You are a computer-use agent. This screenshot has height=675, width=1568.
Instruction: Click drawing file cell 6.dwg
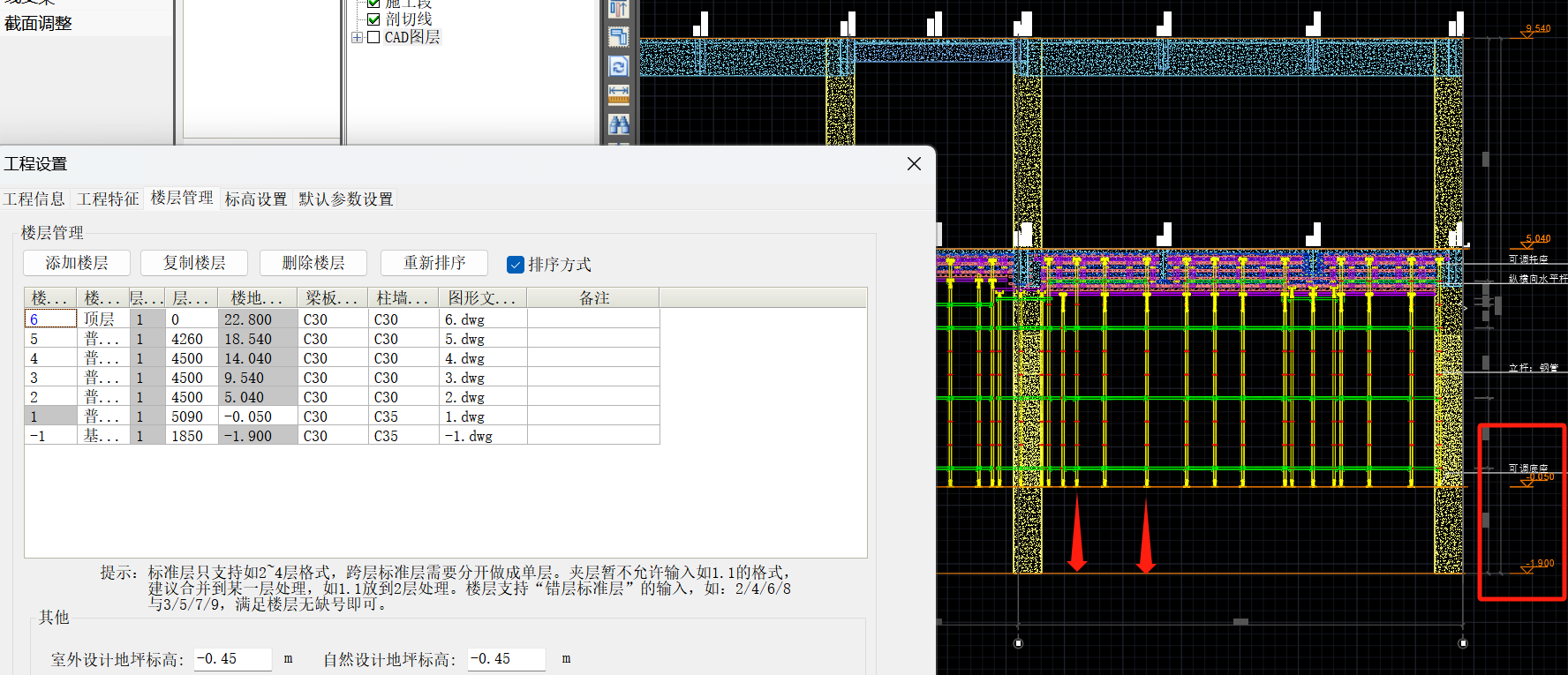coord(483,319)
